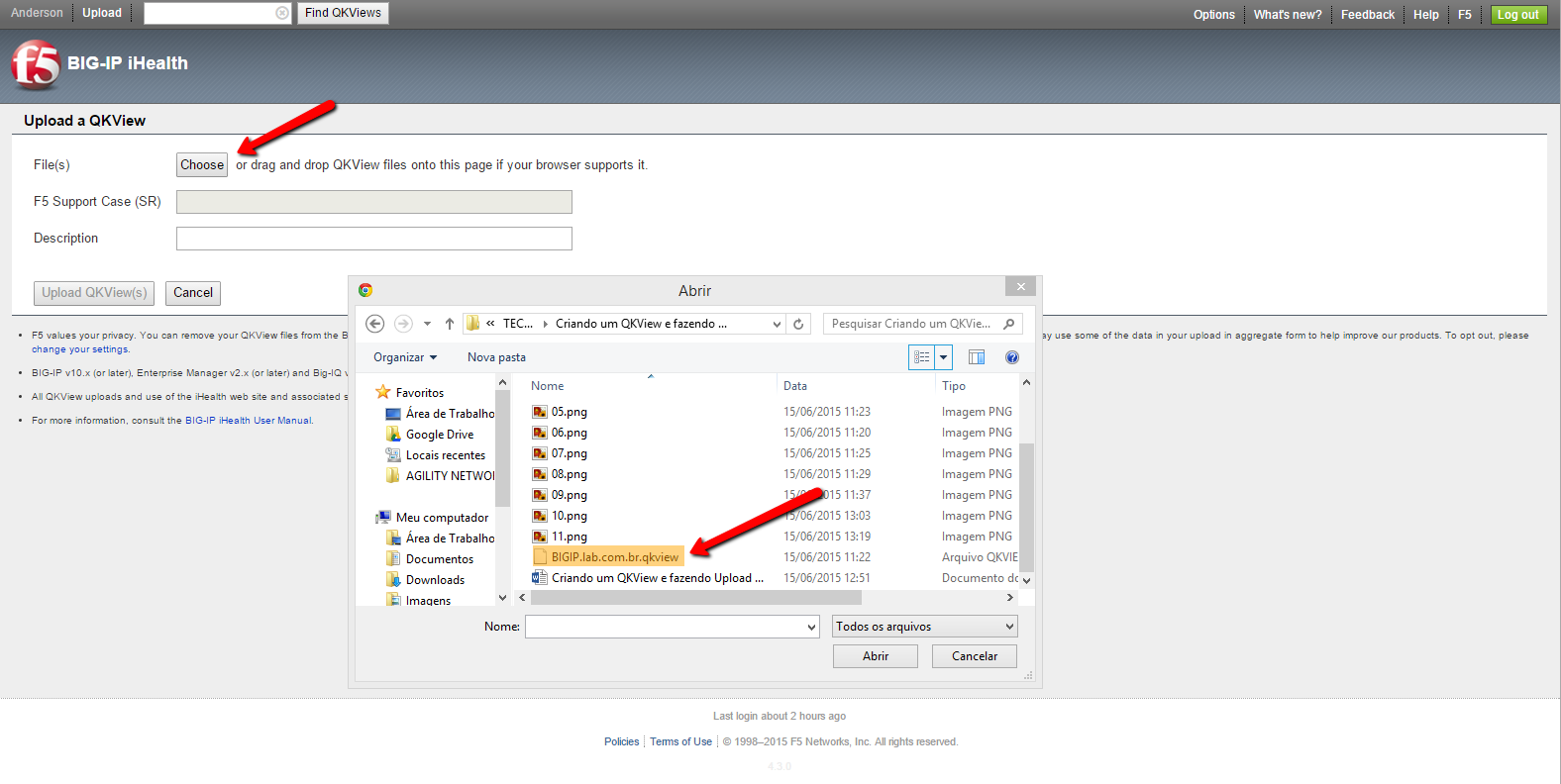Open file dialog help icon
The height and width of the screenshot is (784, 1561).
pyautogui.click(x=1011, y=357)
